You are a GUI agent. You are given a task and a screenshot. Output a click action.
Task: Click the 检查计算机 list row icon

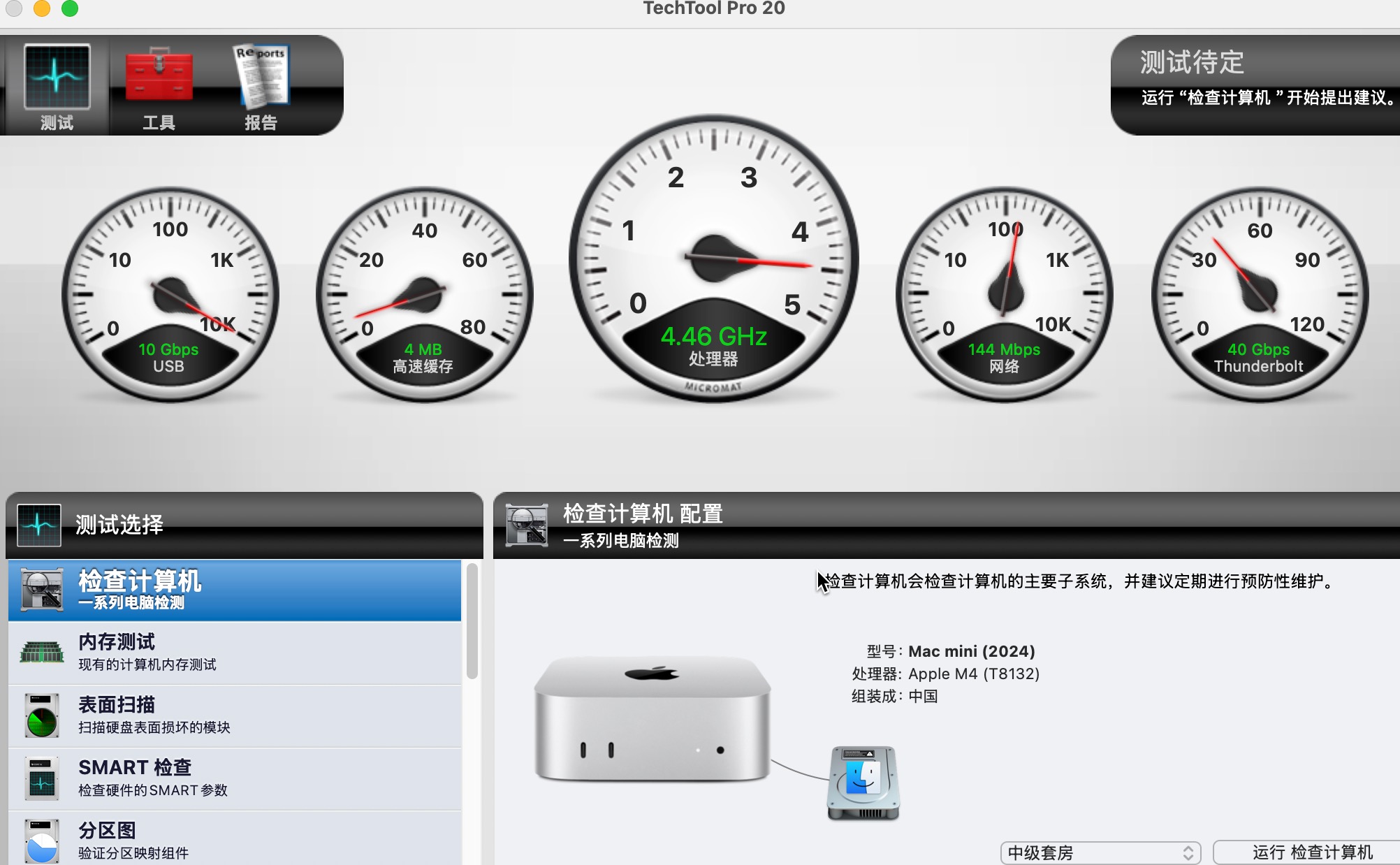(42, 590)
